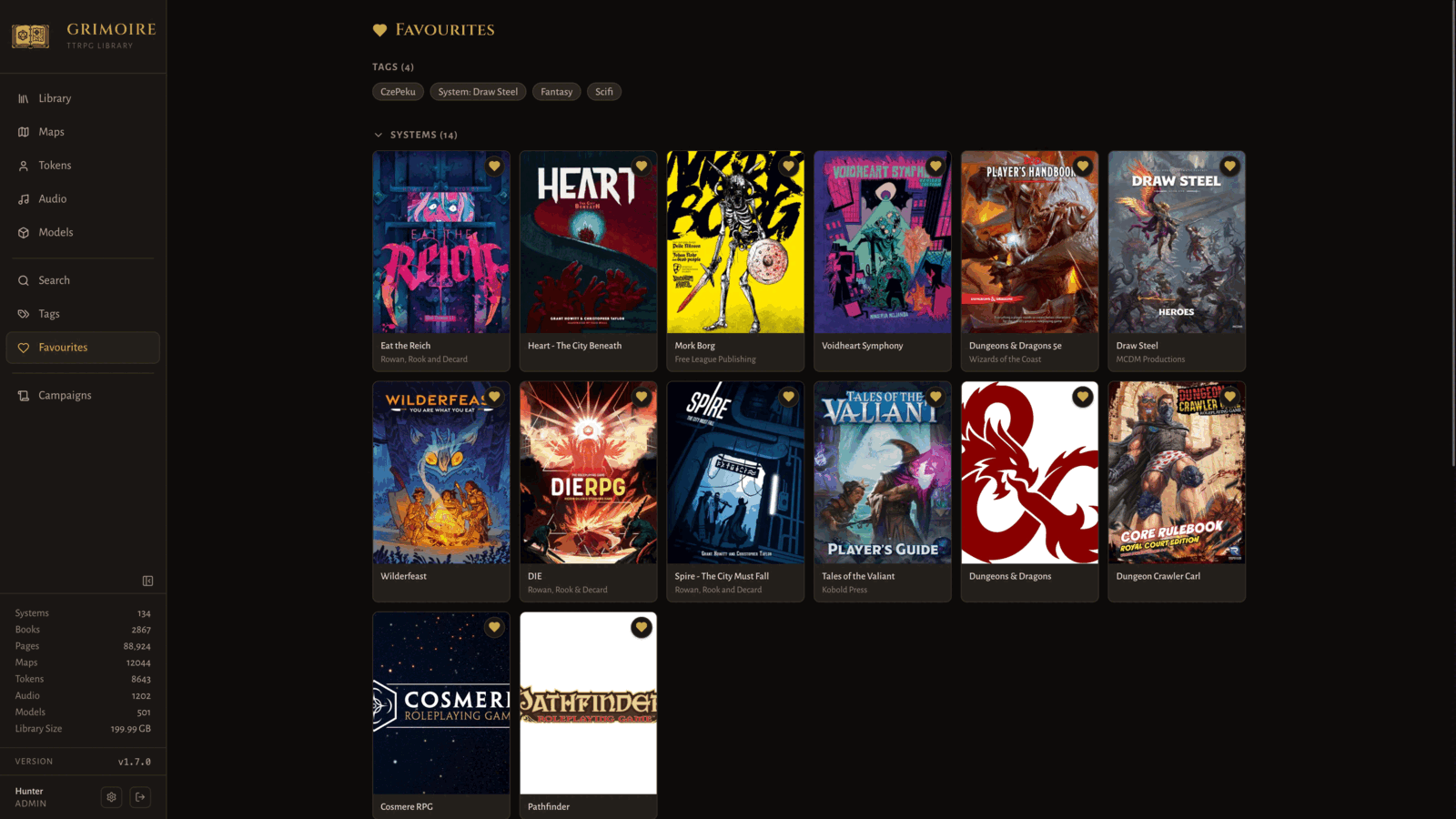Click the Books count 2867
1456x819 pixels.
point(141,630)
